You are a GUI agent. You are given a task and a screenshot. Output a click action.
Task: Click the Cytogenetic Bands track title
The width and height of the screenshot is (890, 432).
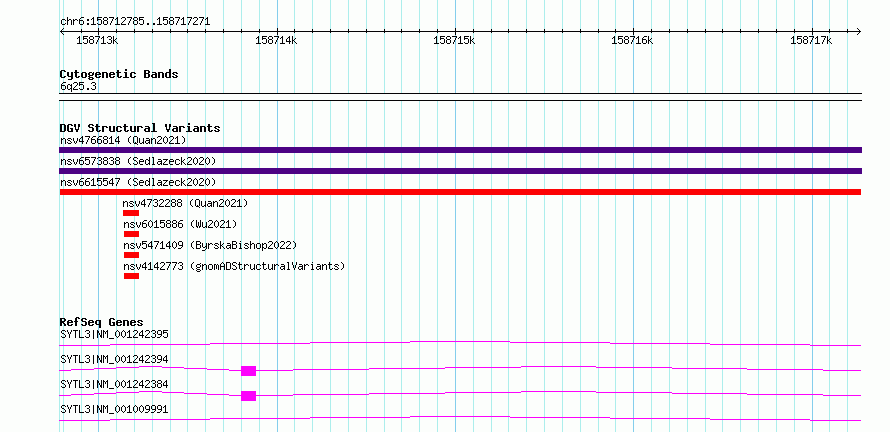pyautogui.click(x=119, y=74)
